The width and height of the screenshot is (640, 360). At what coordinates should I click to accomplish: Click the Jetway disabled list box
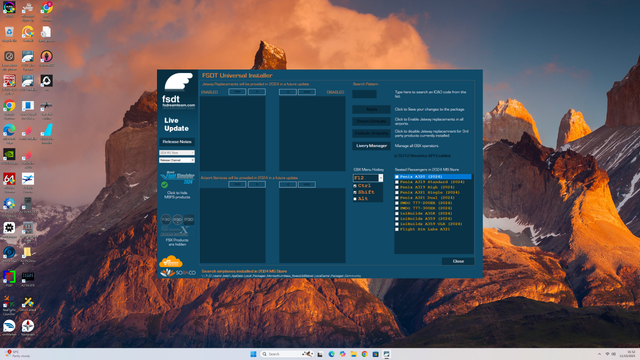click(x=312, y=133)
